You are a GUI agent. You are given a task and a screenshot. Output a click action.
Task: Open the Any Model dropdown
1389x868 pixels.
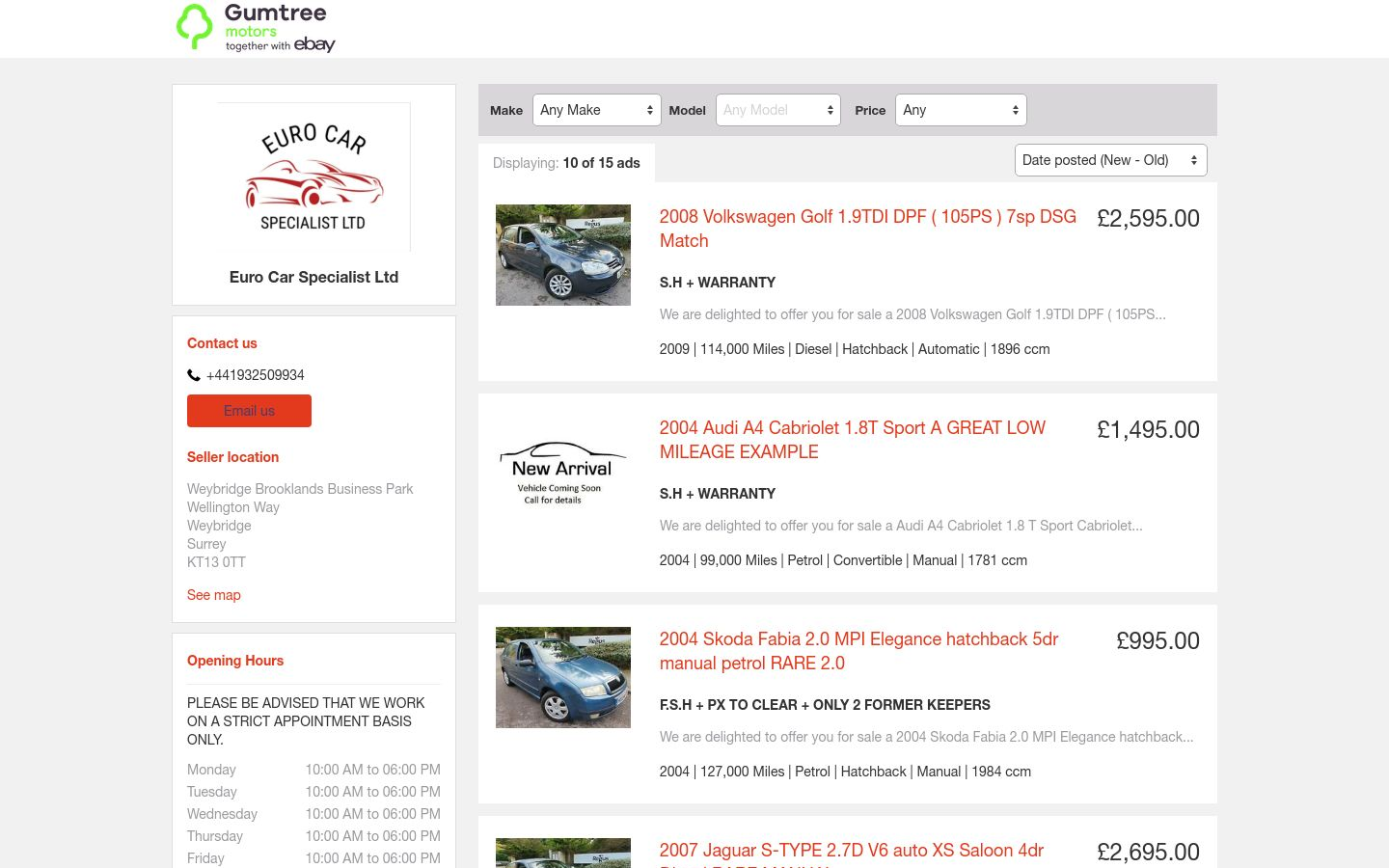pyautogui.click(x=778, y=110)
